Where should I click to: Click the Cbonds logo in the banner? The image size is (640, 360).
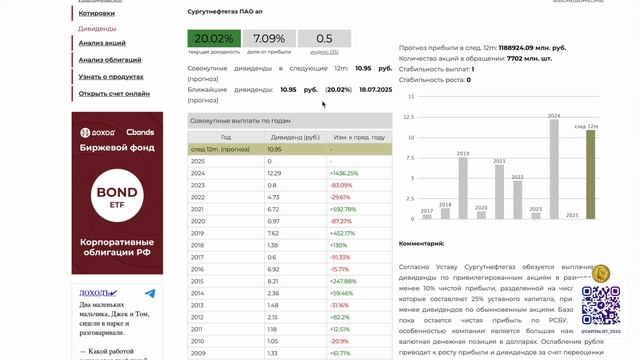(140, 132)
